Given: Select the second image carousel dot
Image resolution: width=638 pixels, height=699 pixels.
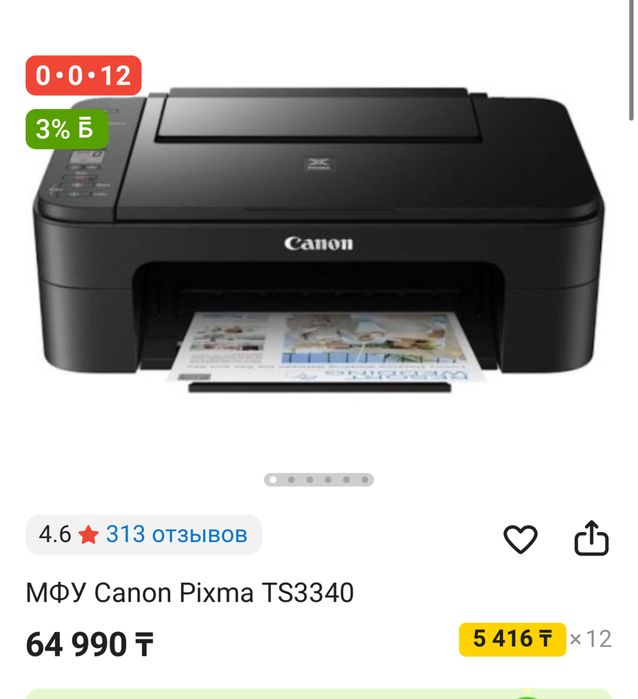Looking at the screenshot, I should tap(291, 480).
